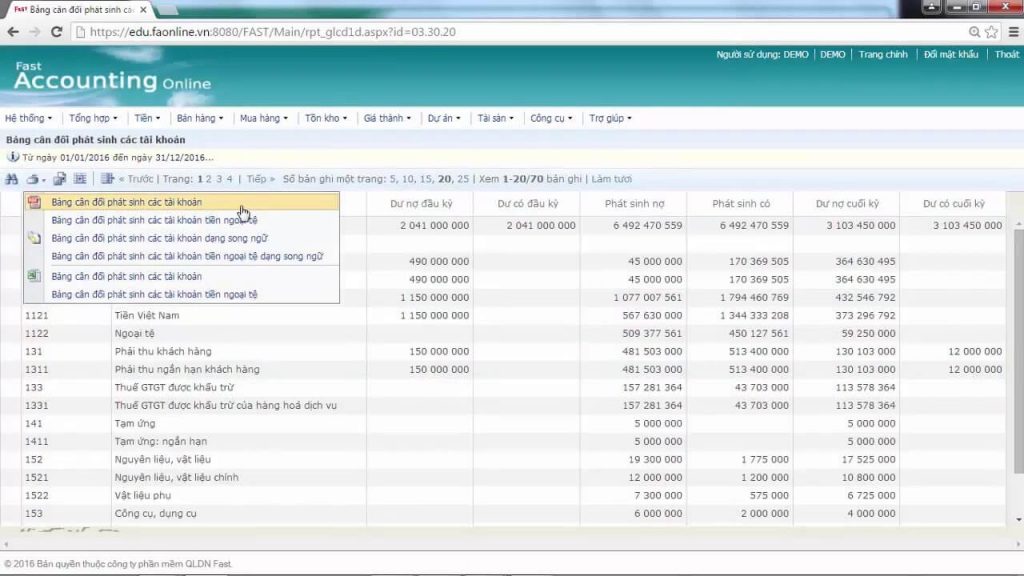
Task: Click the Fast Accounting Online logo
Action: click(112, 76)
